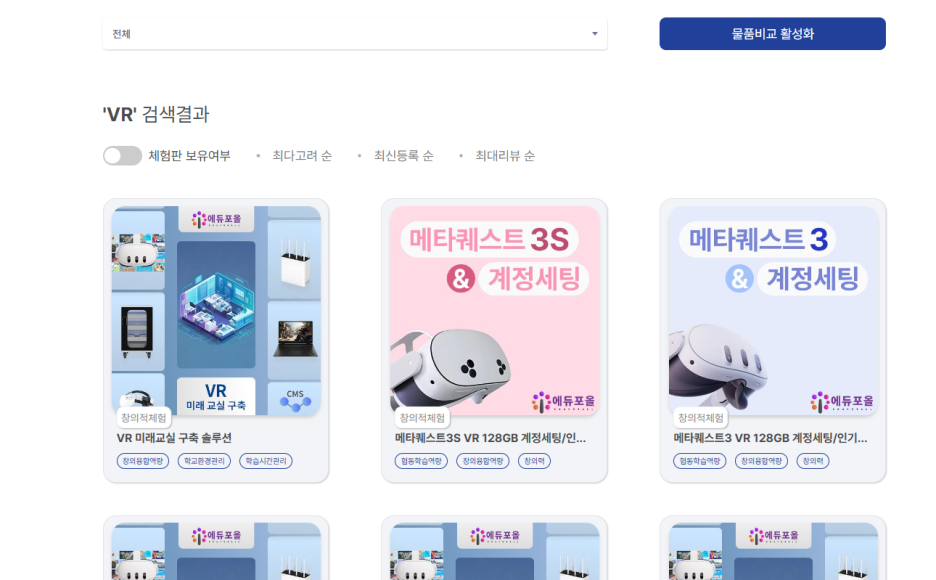The image size is (936, 580).
Task: Sort results by 최다고려 순
Action: coord(302,156)
